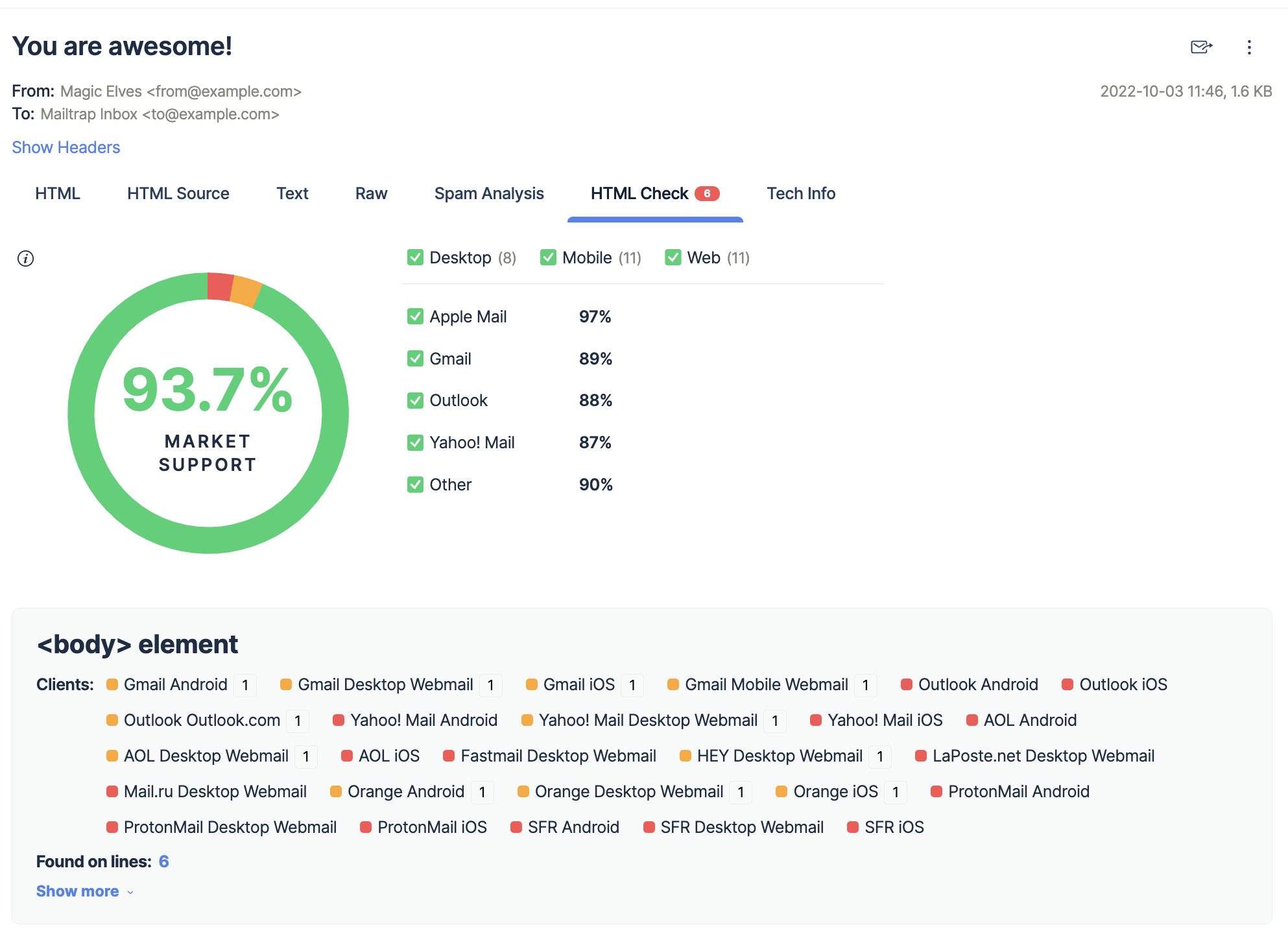Expand the Show more section
This screenshot has width=1288, height=938.
pyautogui.click(x=78, y=890)
